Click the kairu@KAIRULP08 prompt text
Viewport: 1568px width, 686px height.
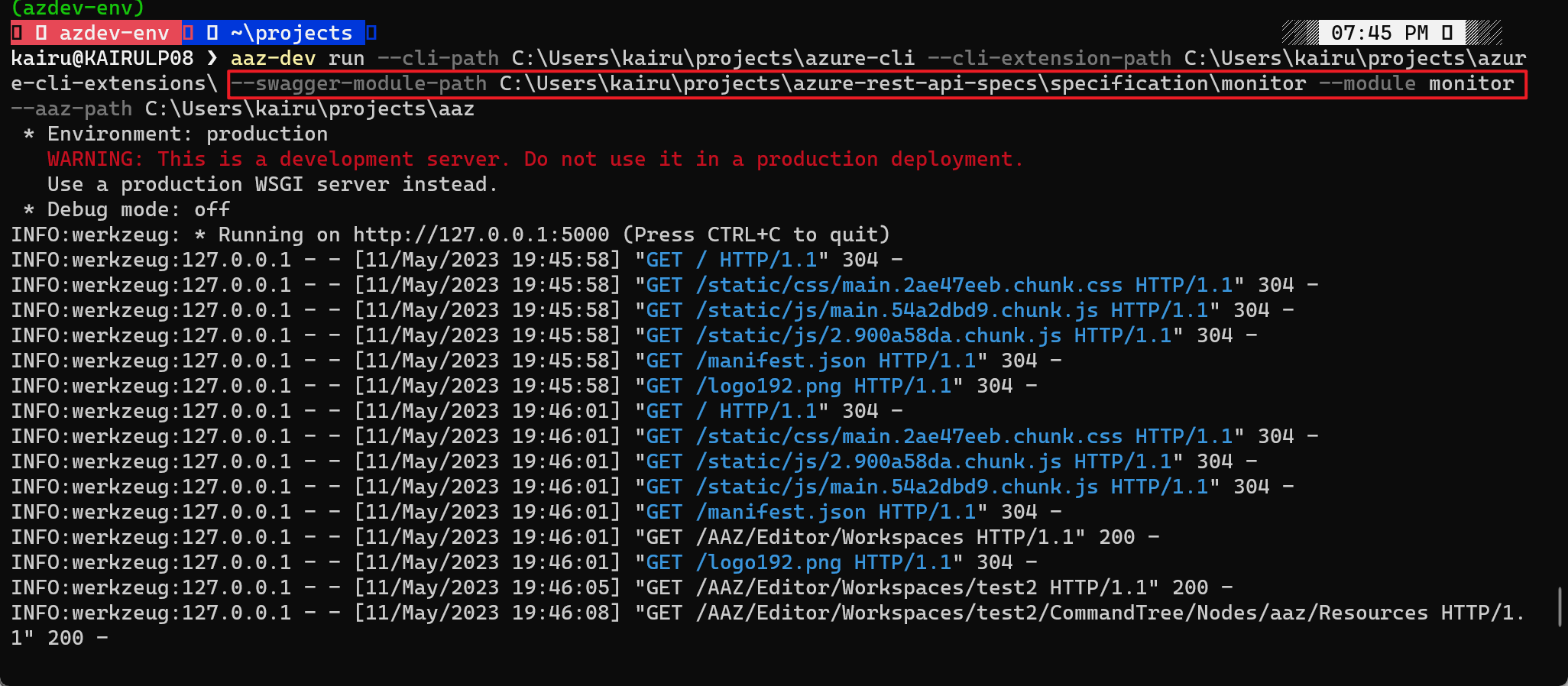[x=102, y=58]
